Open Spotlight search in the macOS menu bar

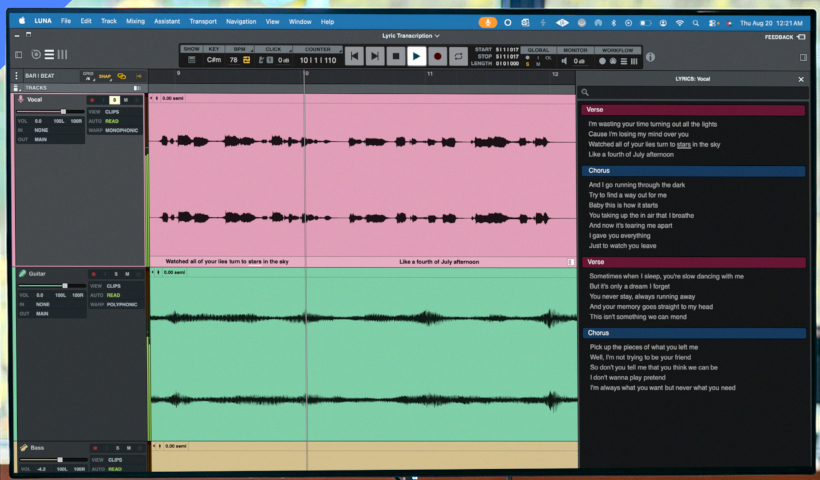pyautogui.click(x=696, y=23)
